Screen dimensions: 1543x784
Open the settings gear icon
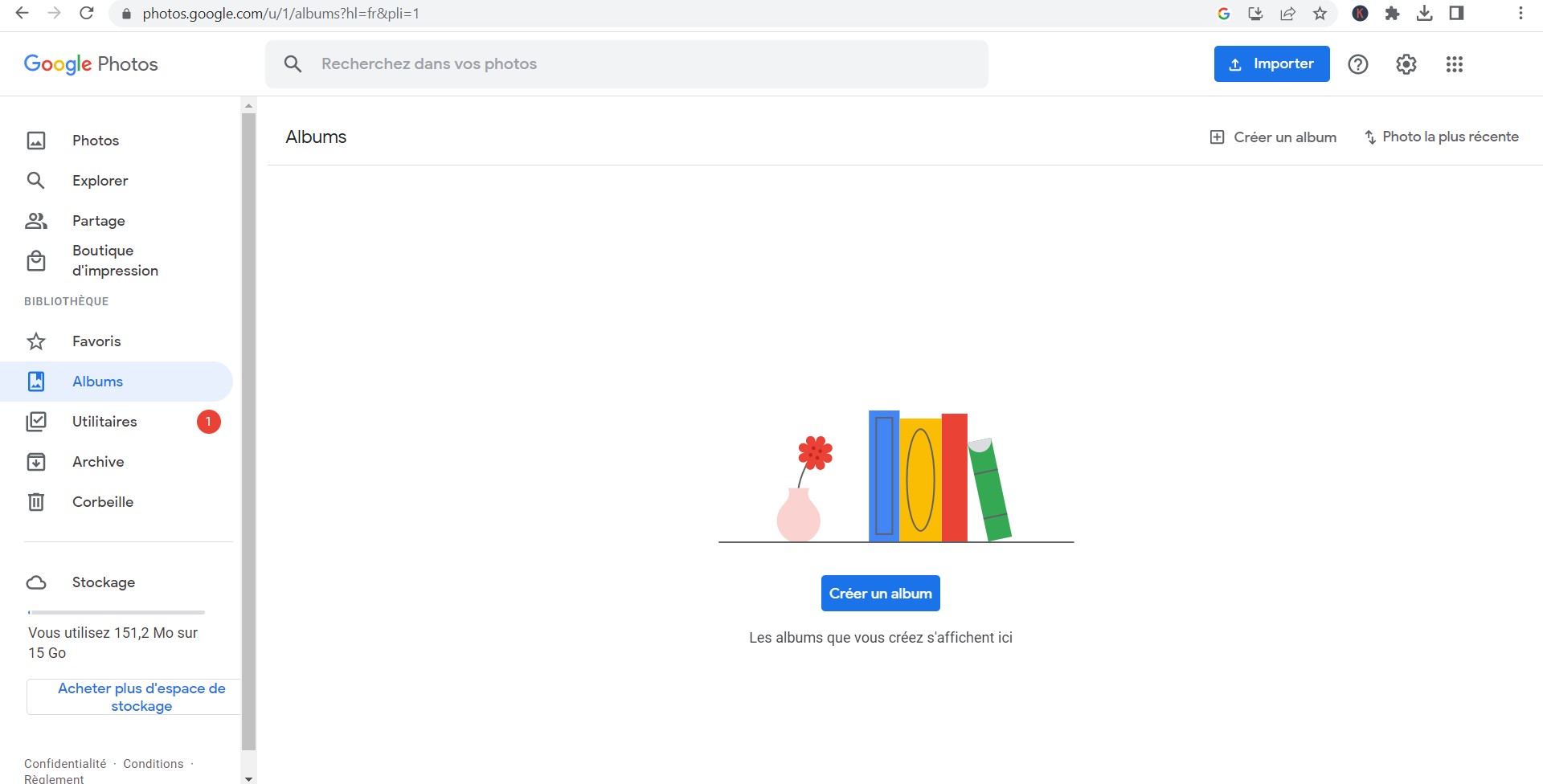coord(1406,64)
